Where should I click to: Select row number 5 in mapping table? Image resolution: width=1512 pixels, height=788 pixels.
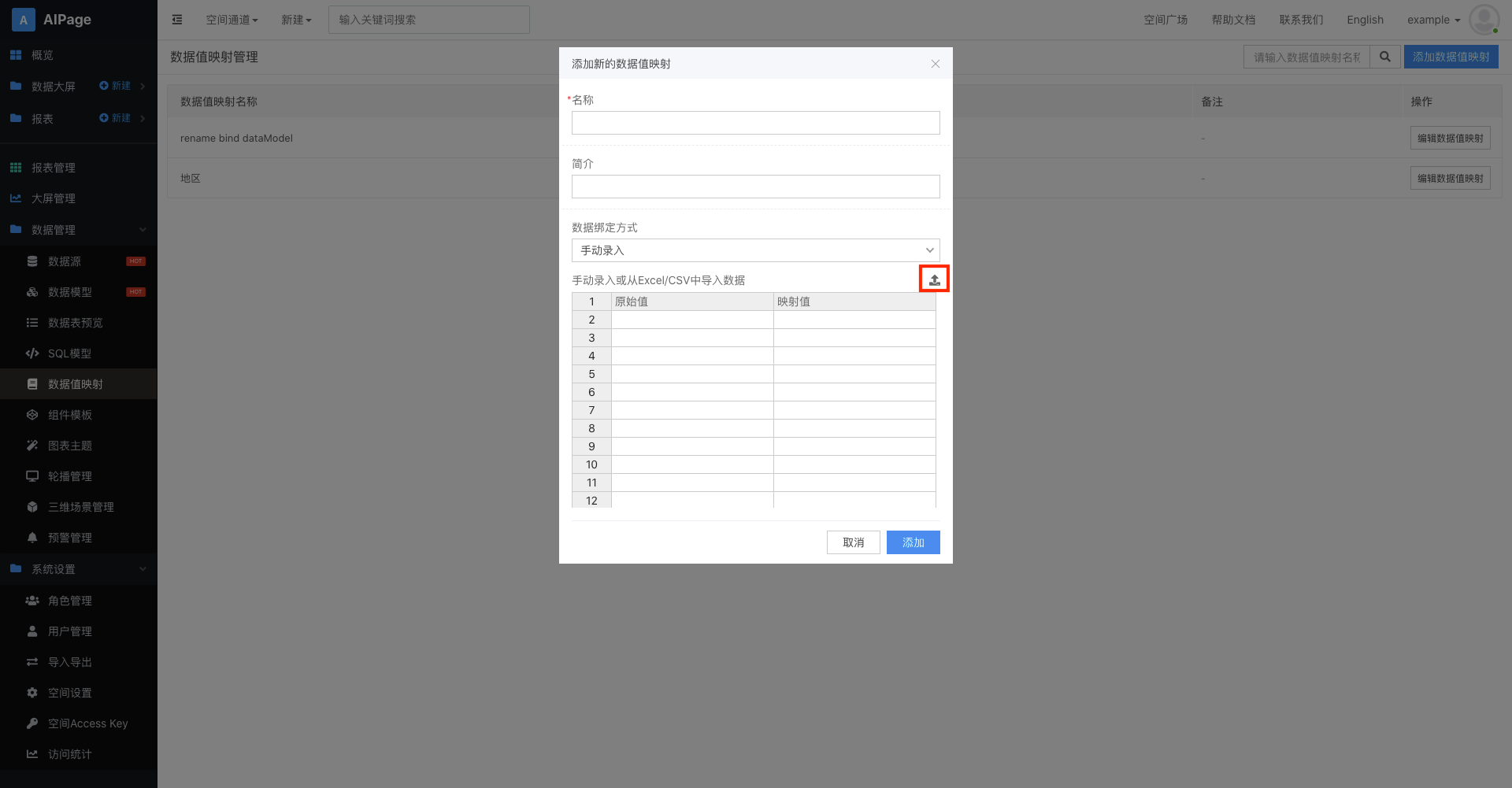click(591, 374)
